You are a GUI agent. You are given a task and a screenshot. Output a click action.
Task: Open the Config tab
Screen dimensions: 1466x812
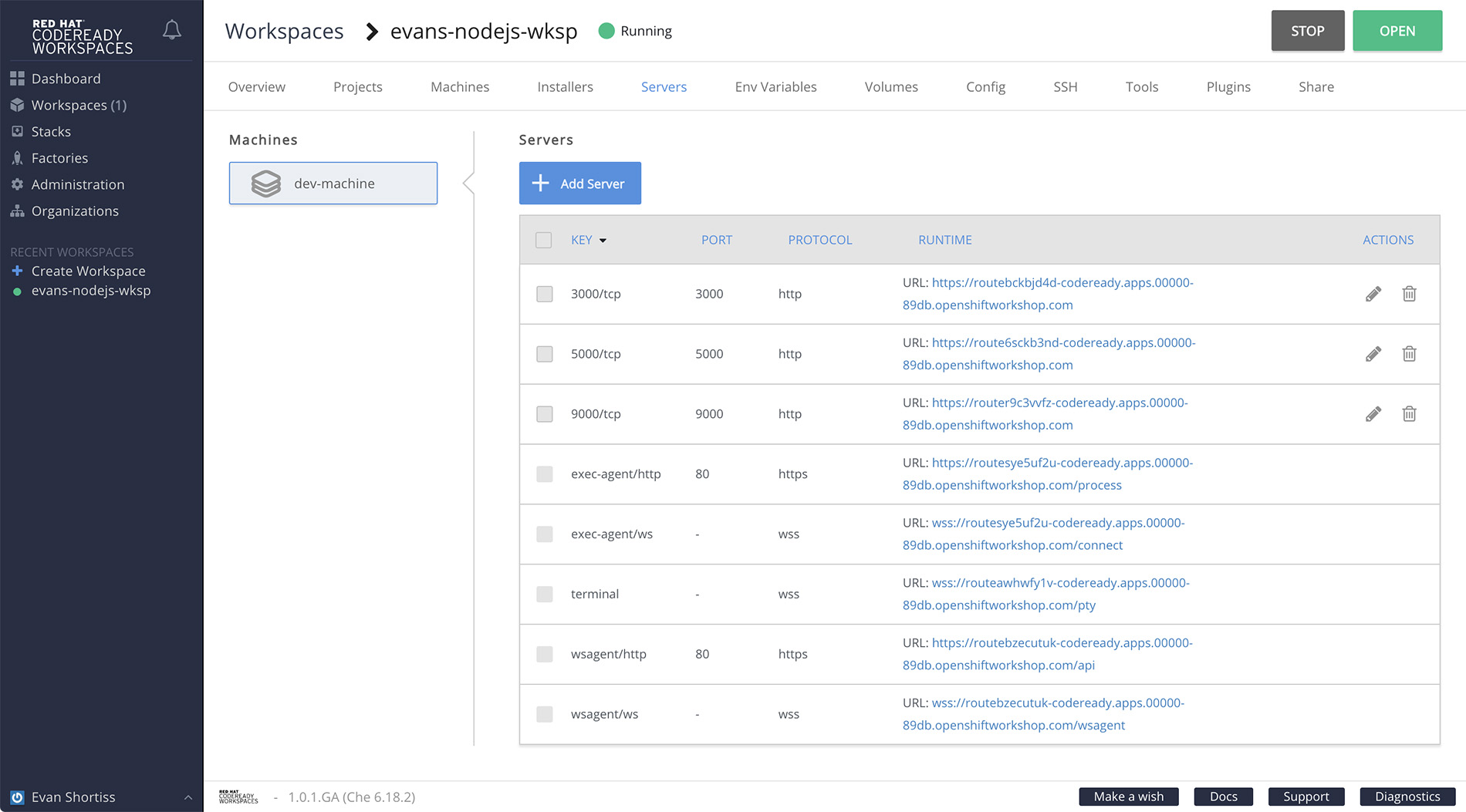coord(986,87)
